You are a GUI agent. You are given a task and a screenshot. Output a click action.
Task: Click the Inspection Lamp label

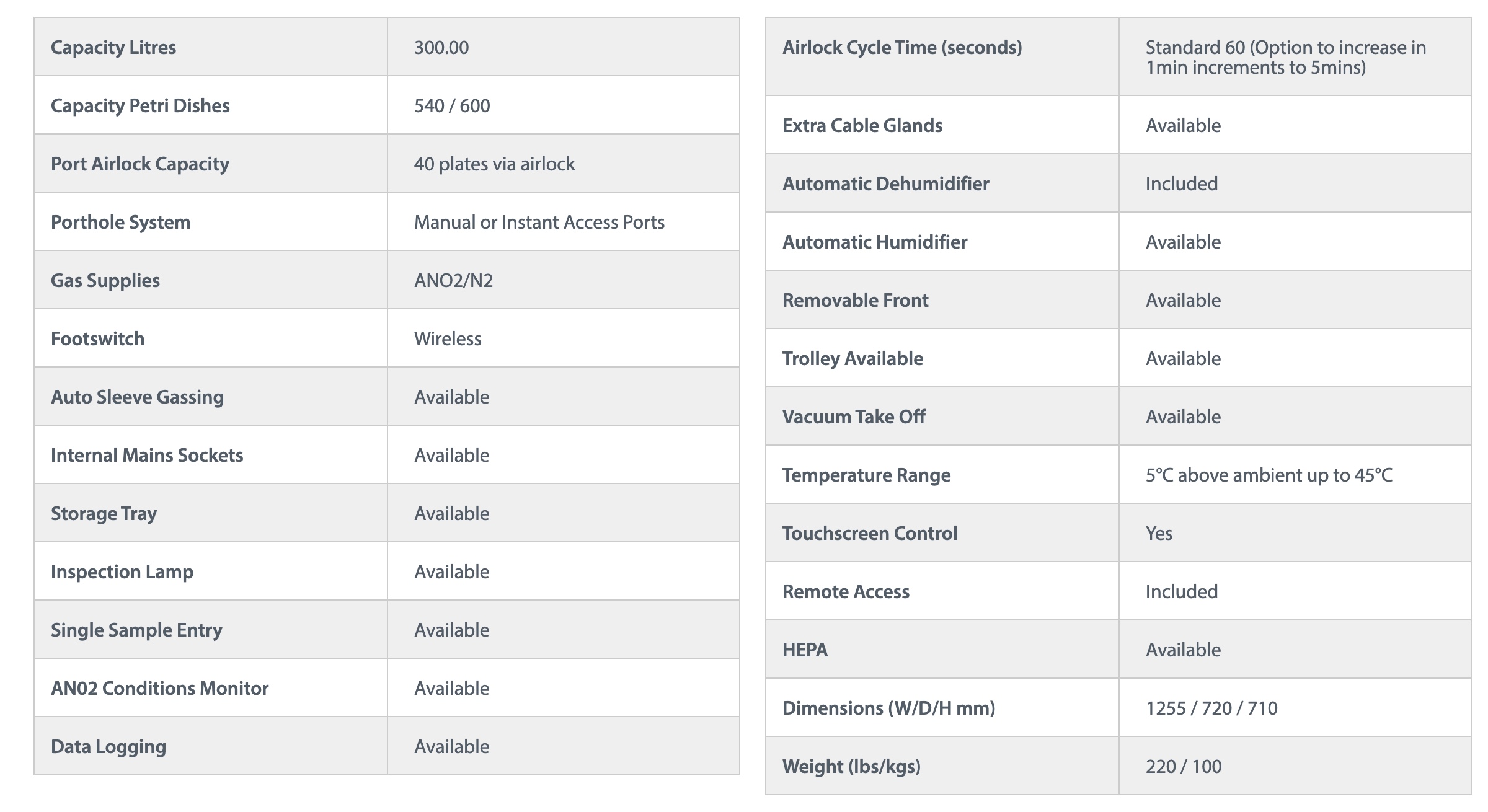(122, 572)
